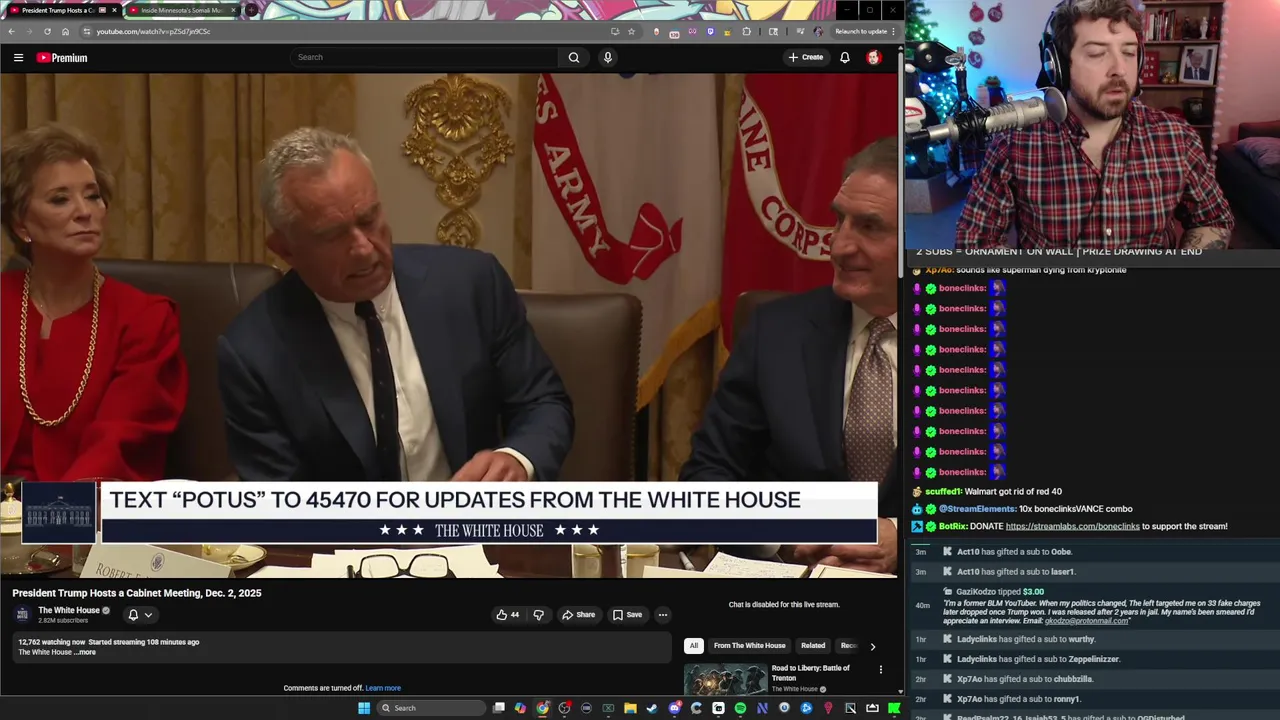Click the page scrollbar down arrow
This screenshot has height=720, width=1280.
[901, 691]
